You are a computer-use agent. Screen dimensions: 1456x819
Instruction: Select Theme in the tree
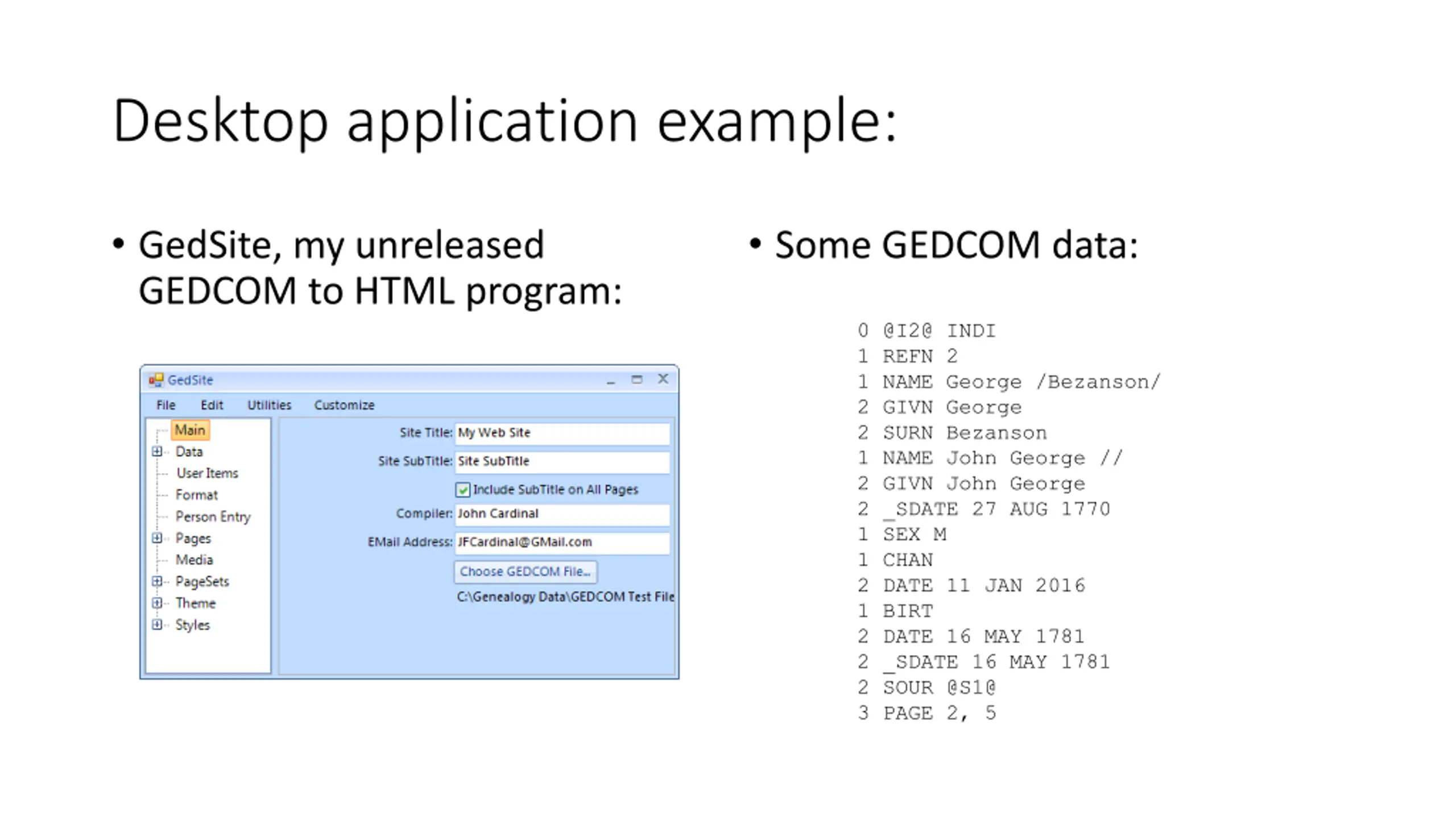(x=195, y=603)
